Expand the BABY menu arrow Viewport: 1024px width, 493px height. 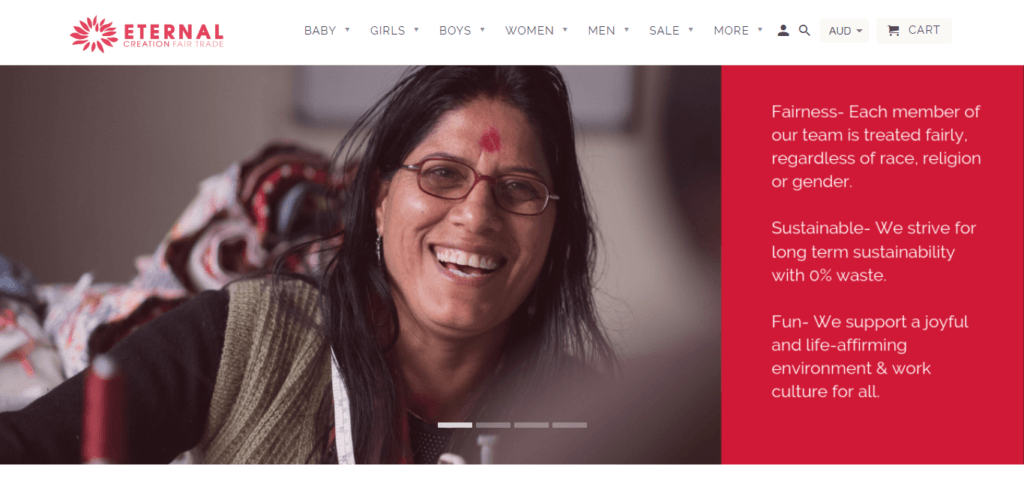[347, 29]
